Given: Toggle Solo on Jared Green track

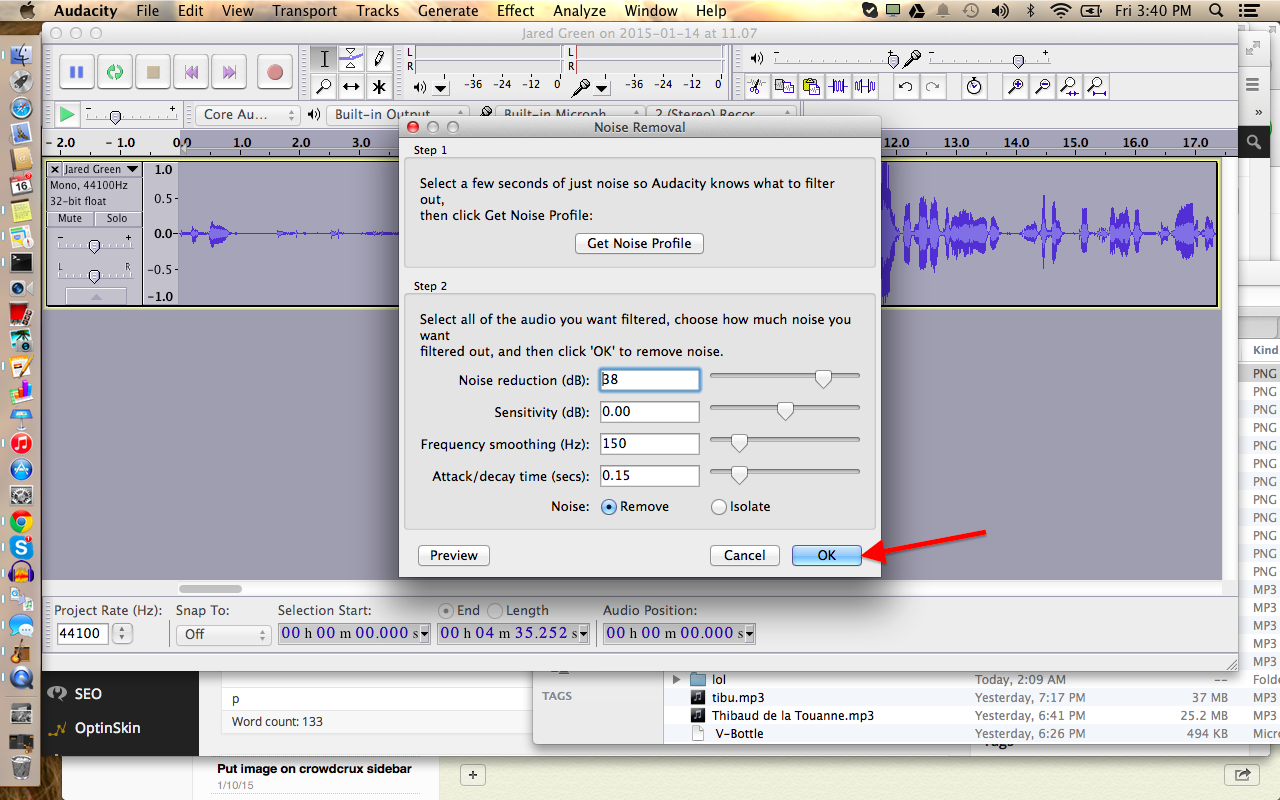Looking at the screenshot, I should pyautogui.click(x=117, y=218).
